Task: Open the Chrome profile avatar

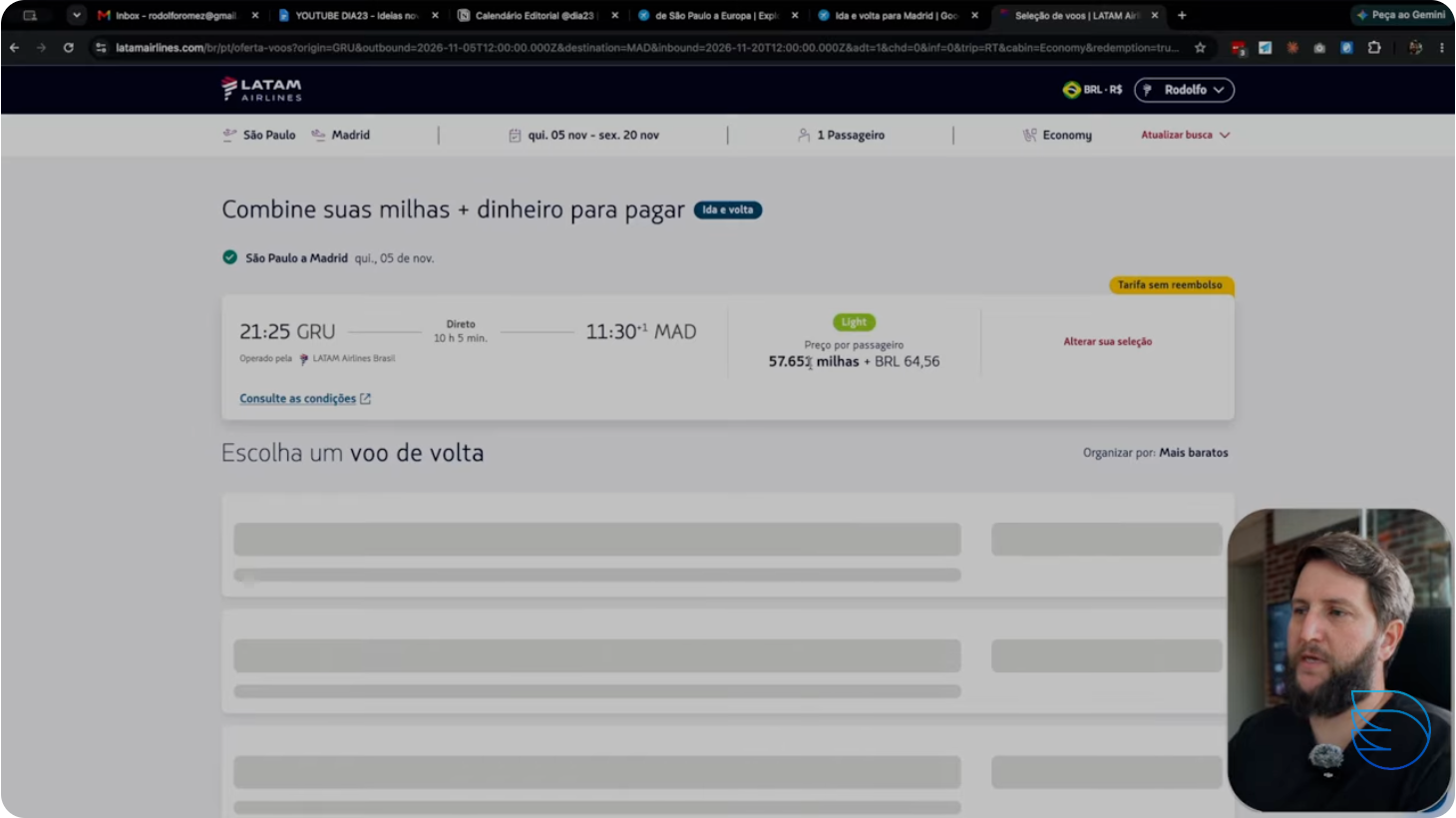Action: (x=1415, y=47)
